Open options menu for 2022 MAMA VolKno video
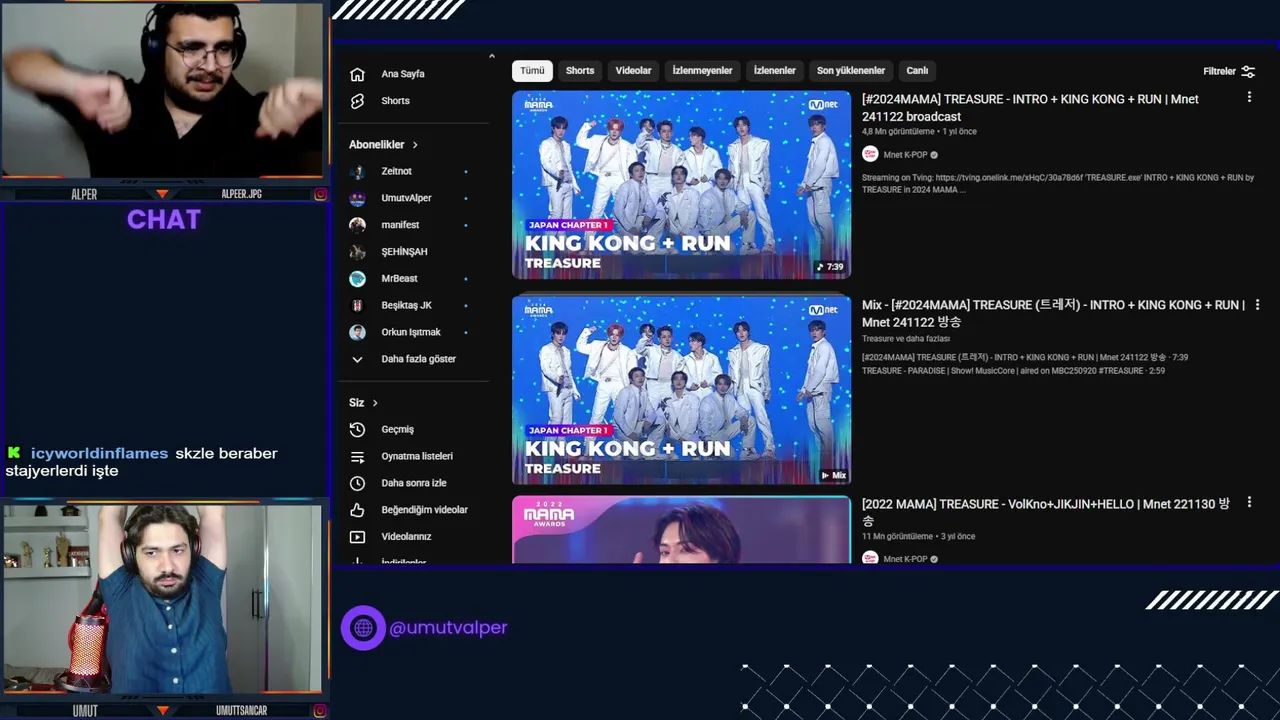 point(1249,502)
